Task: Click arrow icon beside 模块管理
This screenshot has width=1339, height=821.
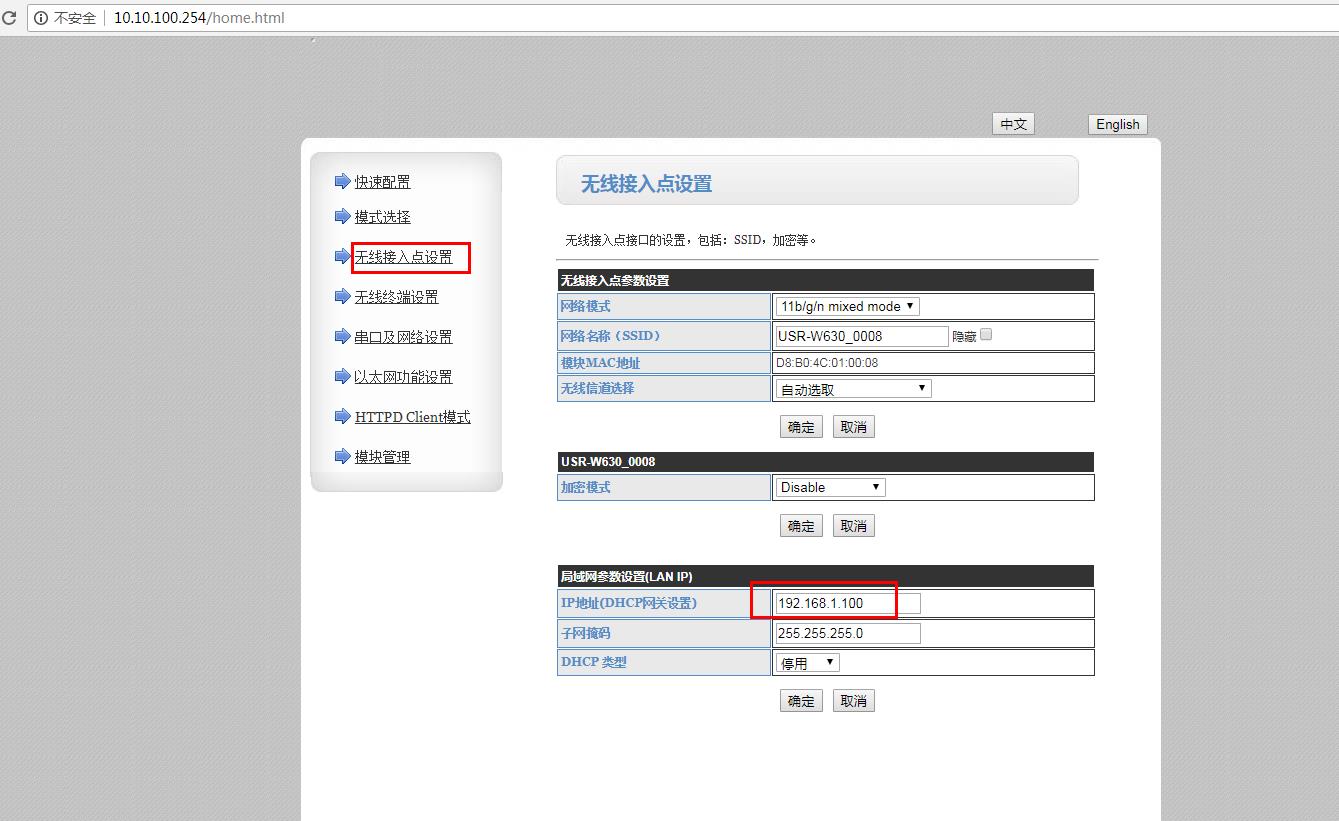Action: click(x=342, y=456)
